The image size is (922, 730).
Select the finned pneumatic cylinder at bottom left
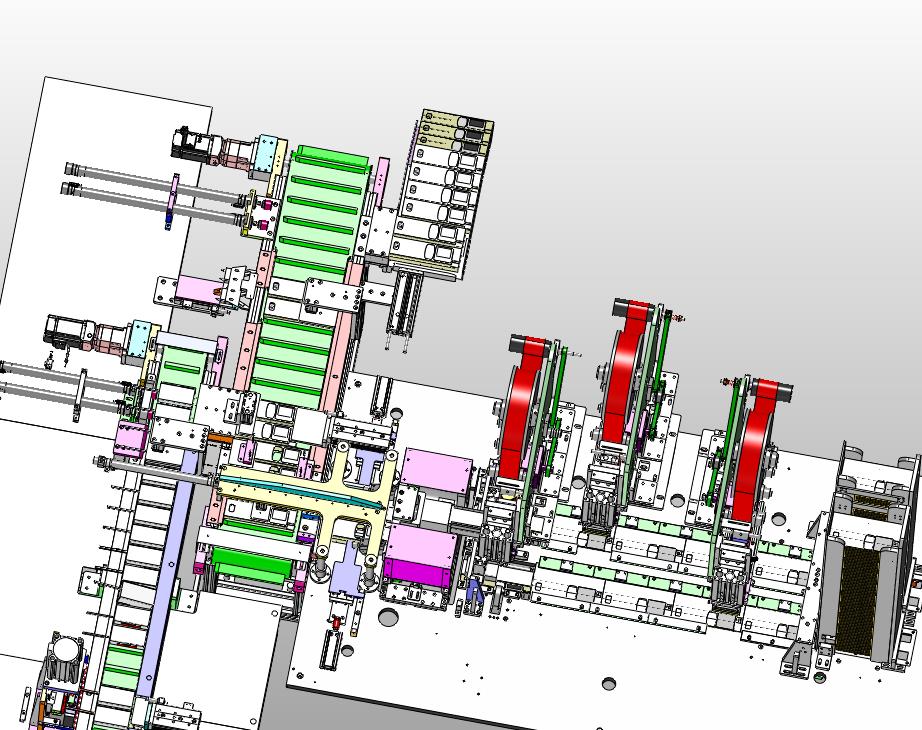[x=62, y=658]
